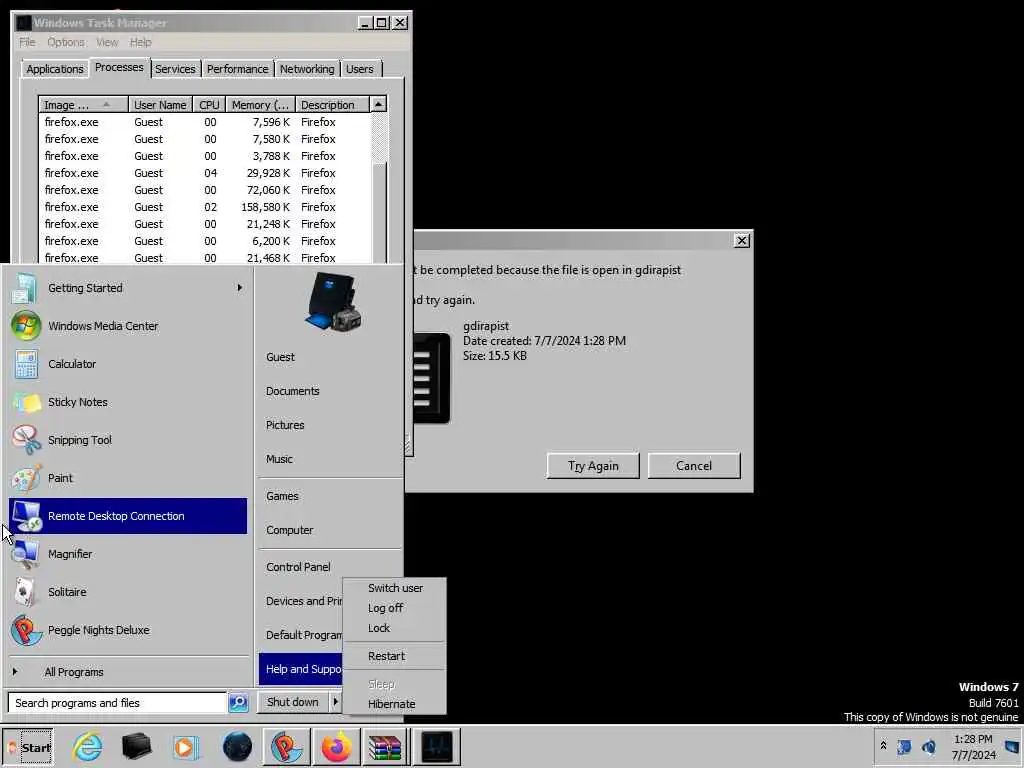The width and height of the screenshot is (1024, 768).
Task: Launch Remote Desktop Connection
Action: coord(128,516)
